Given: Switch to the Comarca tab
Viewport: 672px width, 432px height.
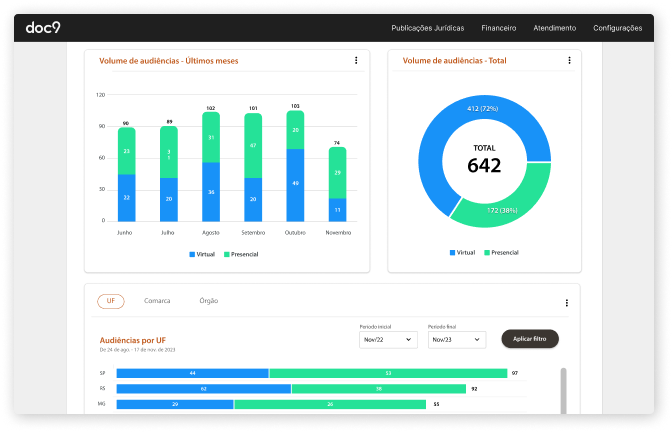Looking at the screenshot, I should click(x=157, y=301).
